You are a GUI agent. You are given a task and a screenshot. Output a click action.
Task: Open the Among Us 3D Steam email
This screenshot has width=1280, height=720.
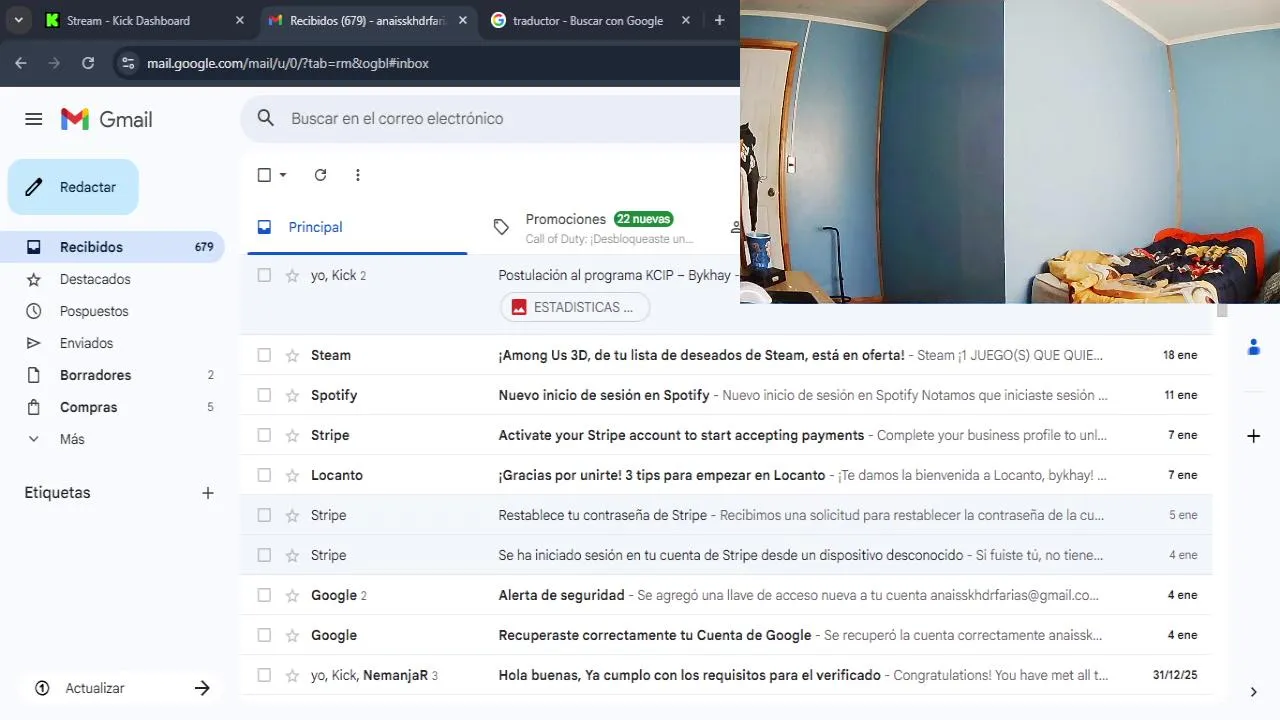(726, 355)
